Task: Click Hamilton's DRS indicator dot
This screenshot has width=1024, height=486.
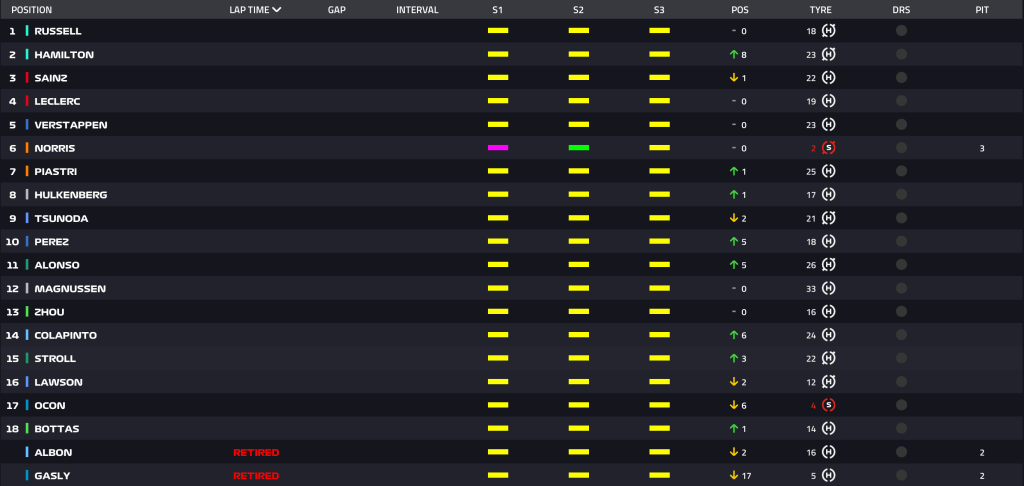Action: tap(901, 54)
